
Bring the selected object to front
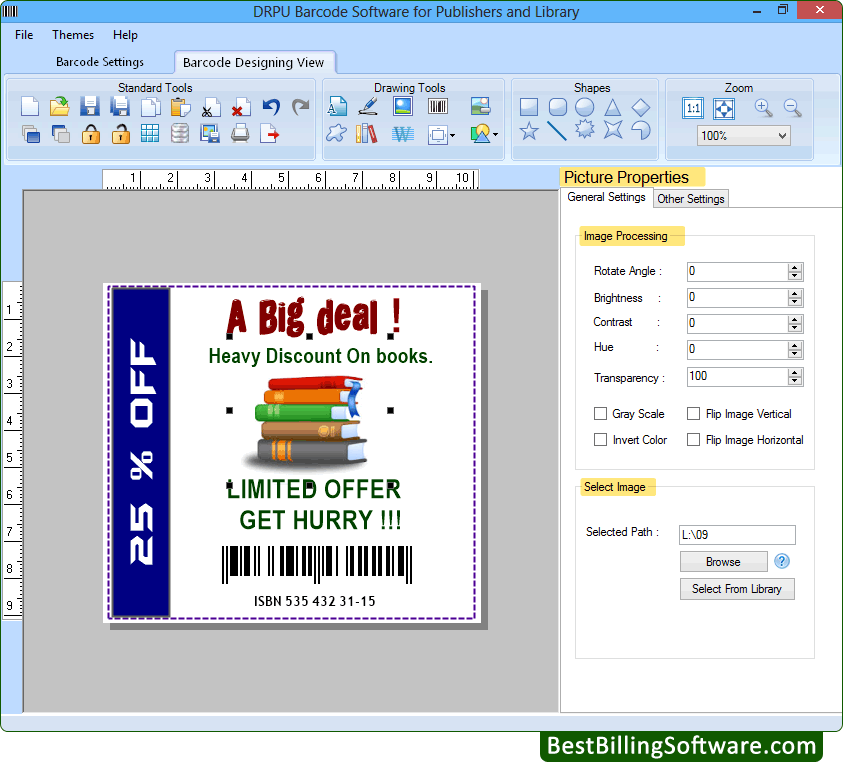point(30,133)
